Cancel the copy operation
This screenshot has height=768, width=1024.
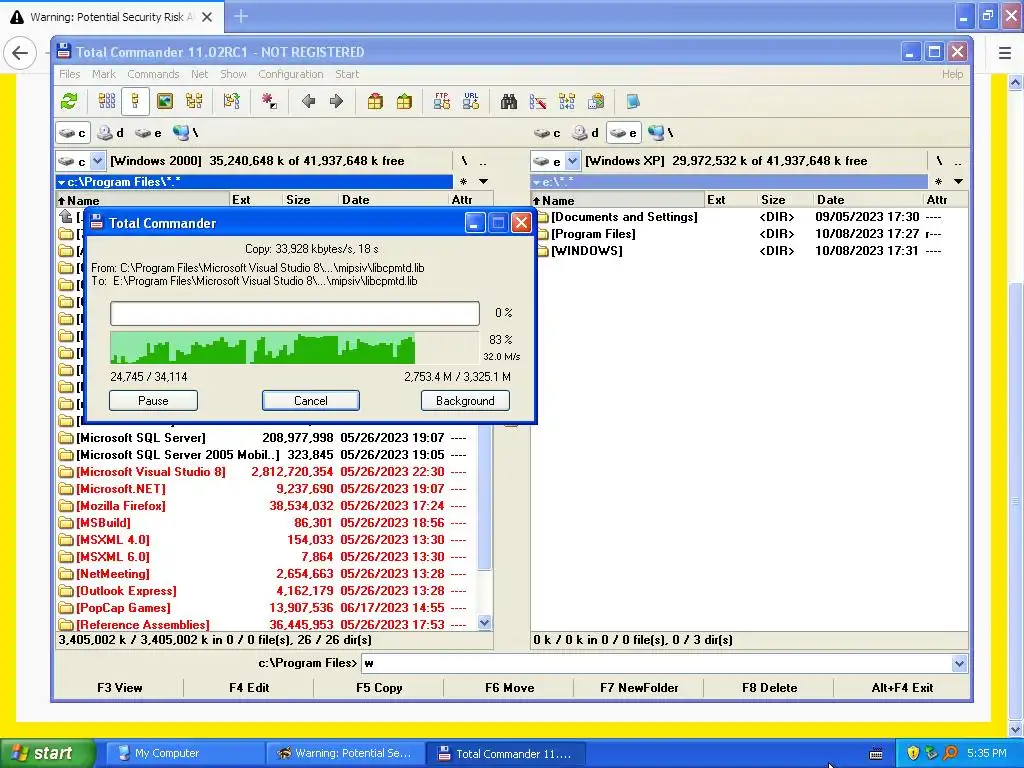point(311,401)
